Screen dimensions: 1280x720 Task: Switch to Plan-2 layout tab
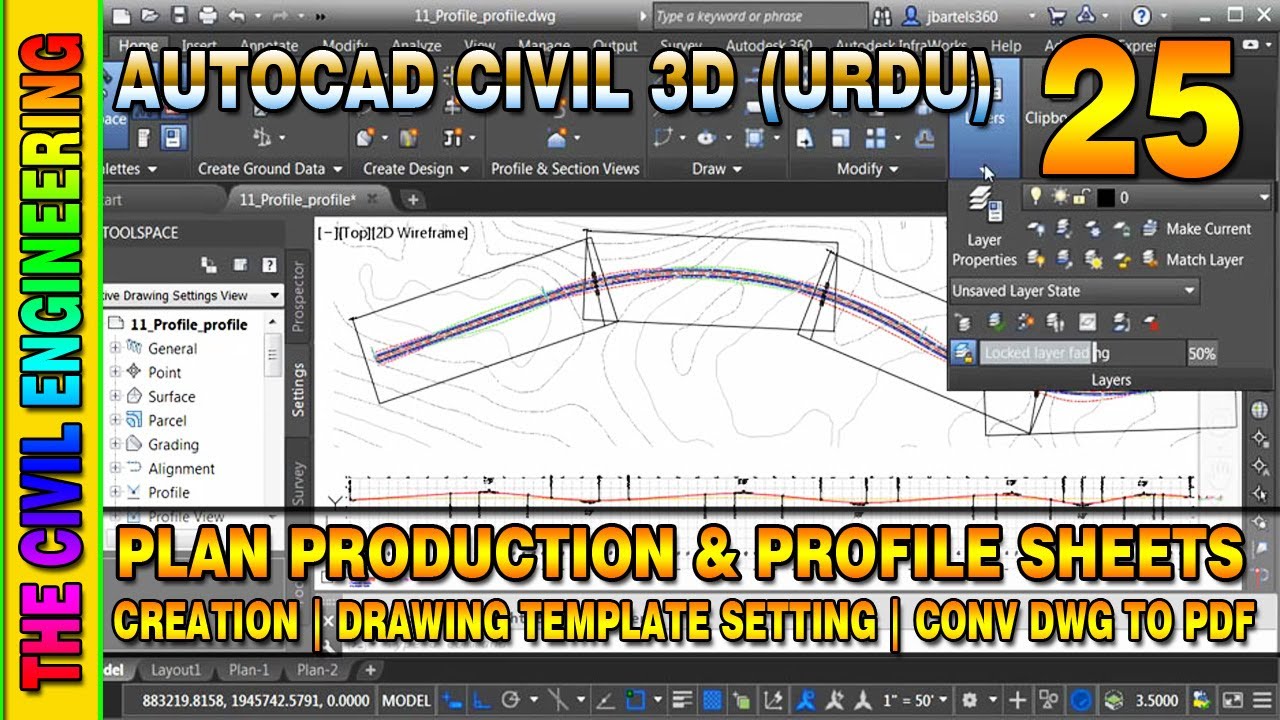tap(317, 670)
